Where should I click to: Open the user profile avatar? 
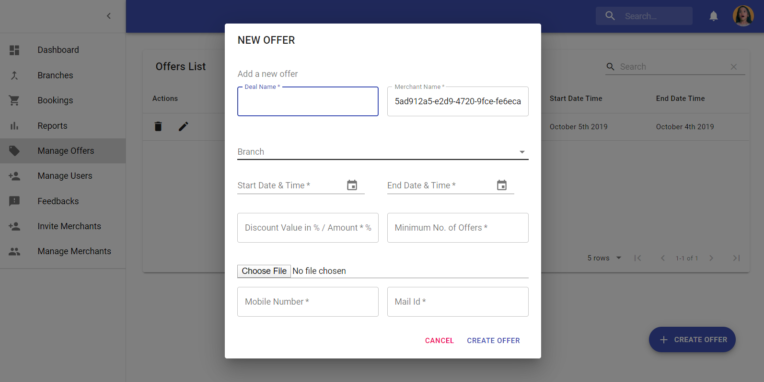pos(743,16)
